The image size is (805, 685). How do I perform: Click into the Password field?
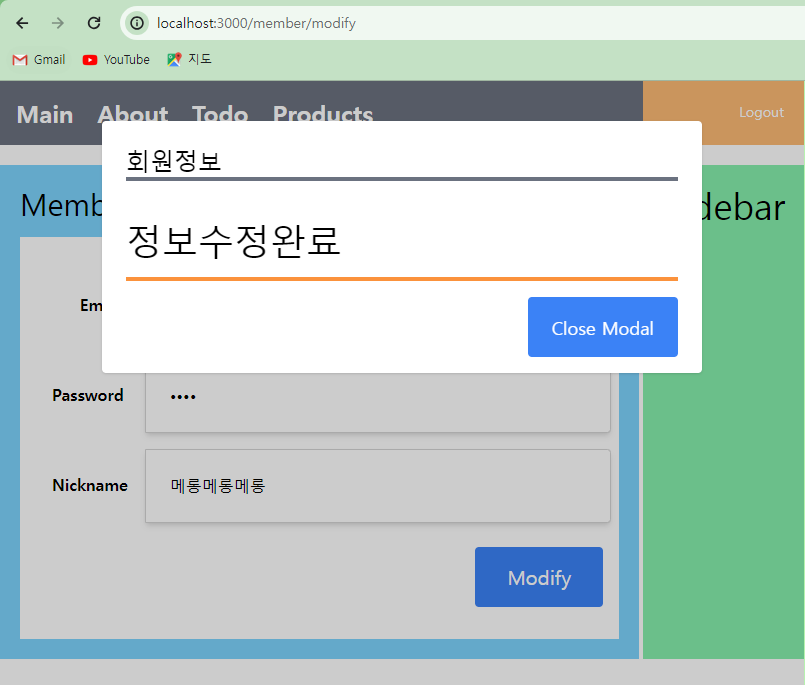click(377, 402)
